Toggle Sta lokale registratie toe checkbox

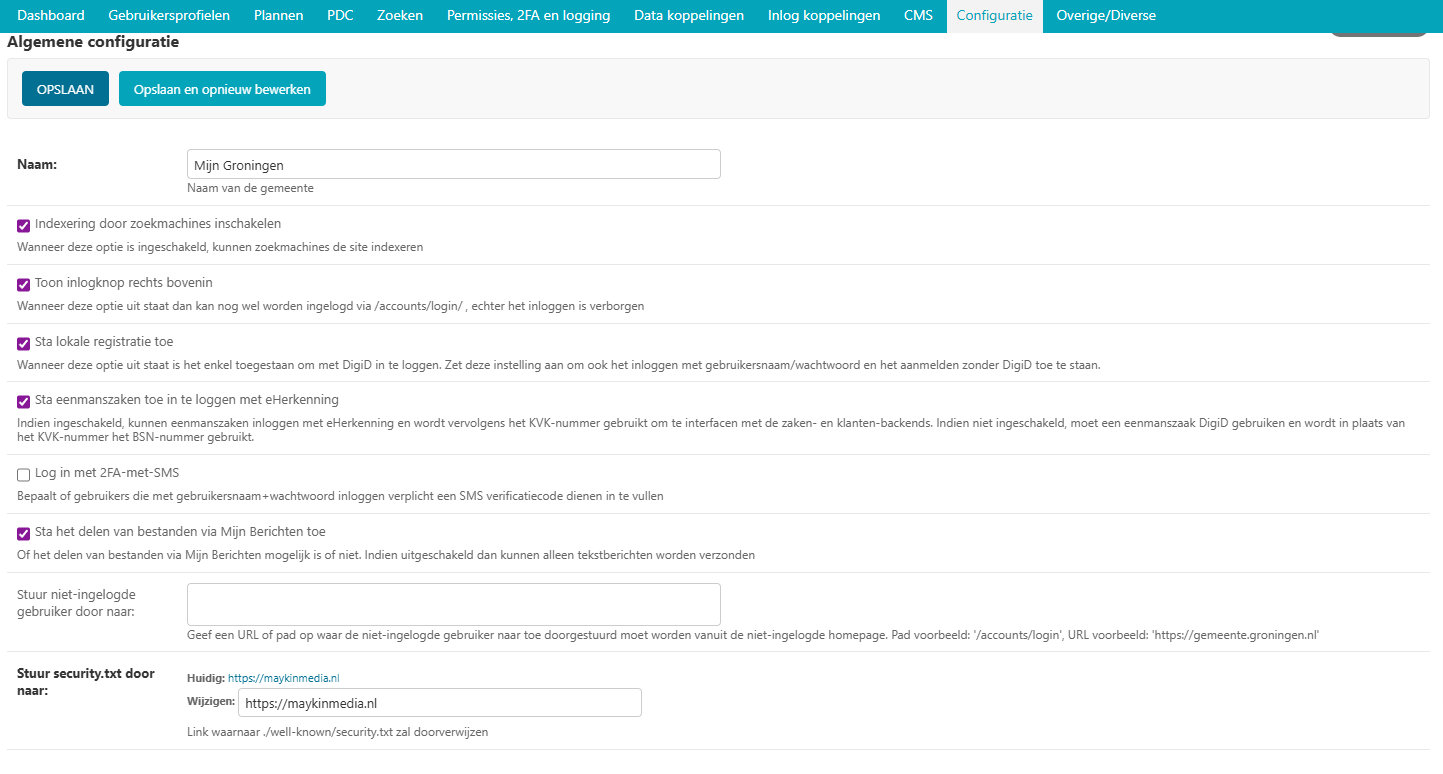[x=24, y=344]
